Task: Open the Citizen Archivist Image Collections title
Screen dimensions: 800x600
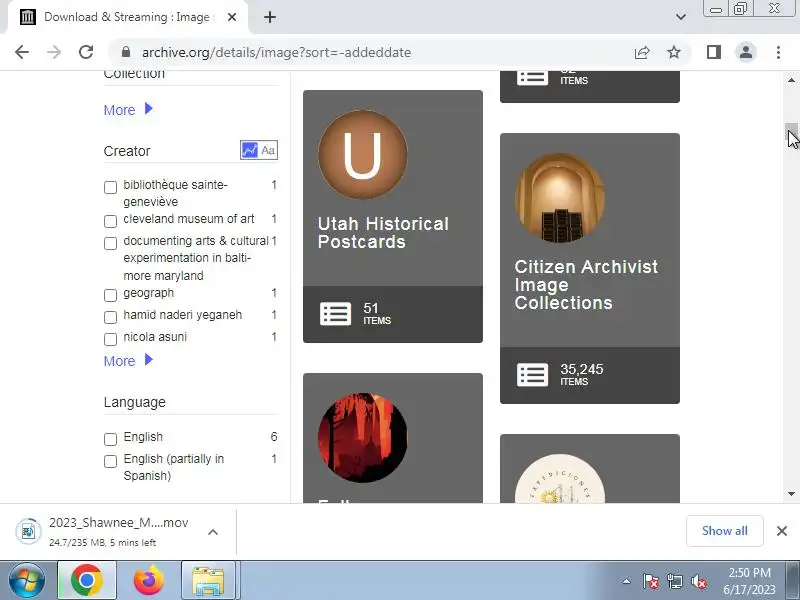Action: click(x=586, y=285)
